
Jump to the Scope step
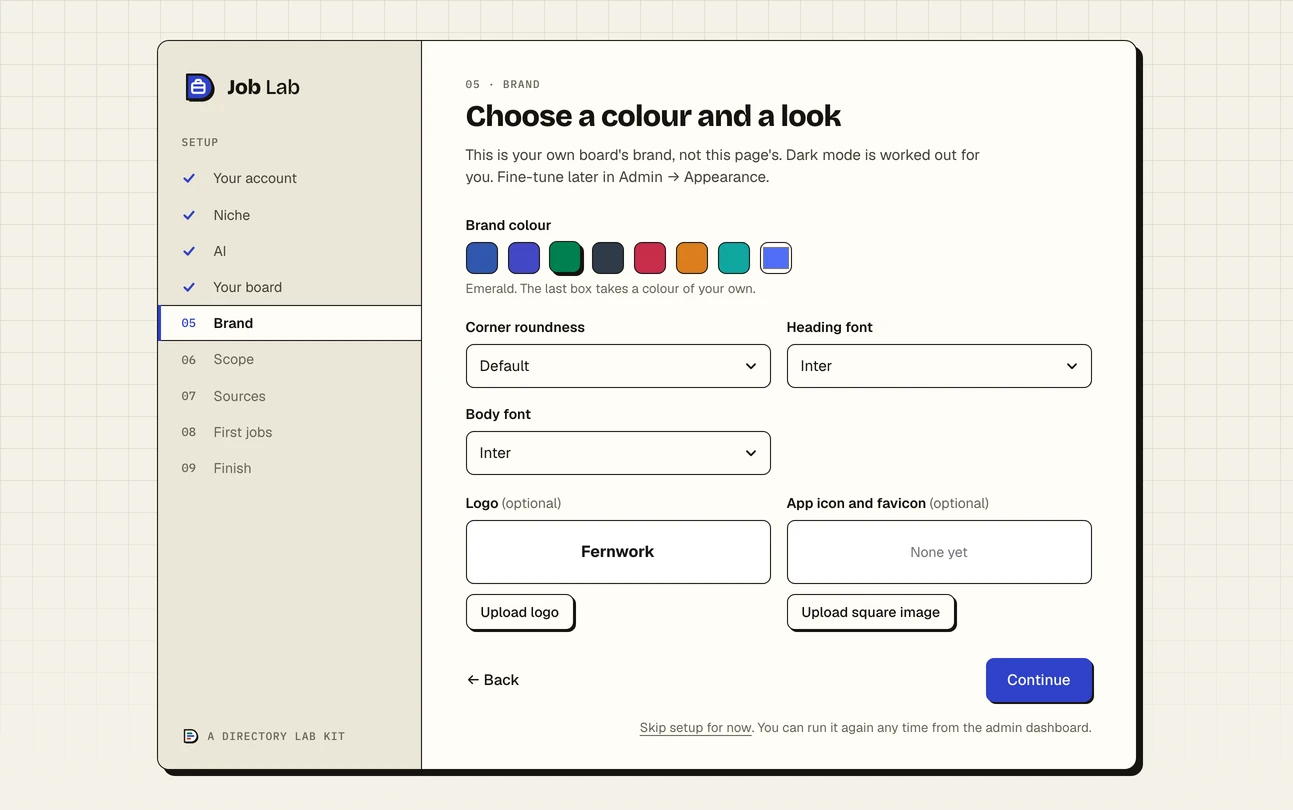(290, 359)
